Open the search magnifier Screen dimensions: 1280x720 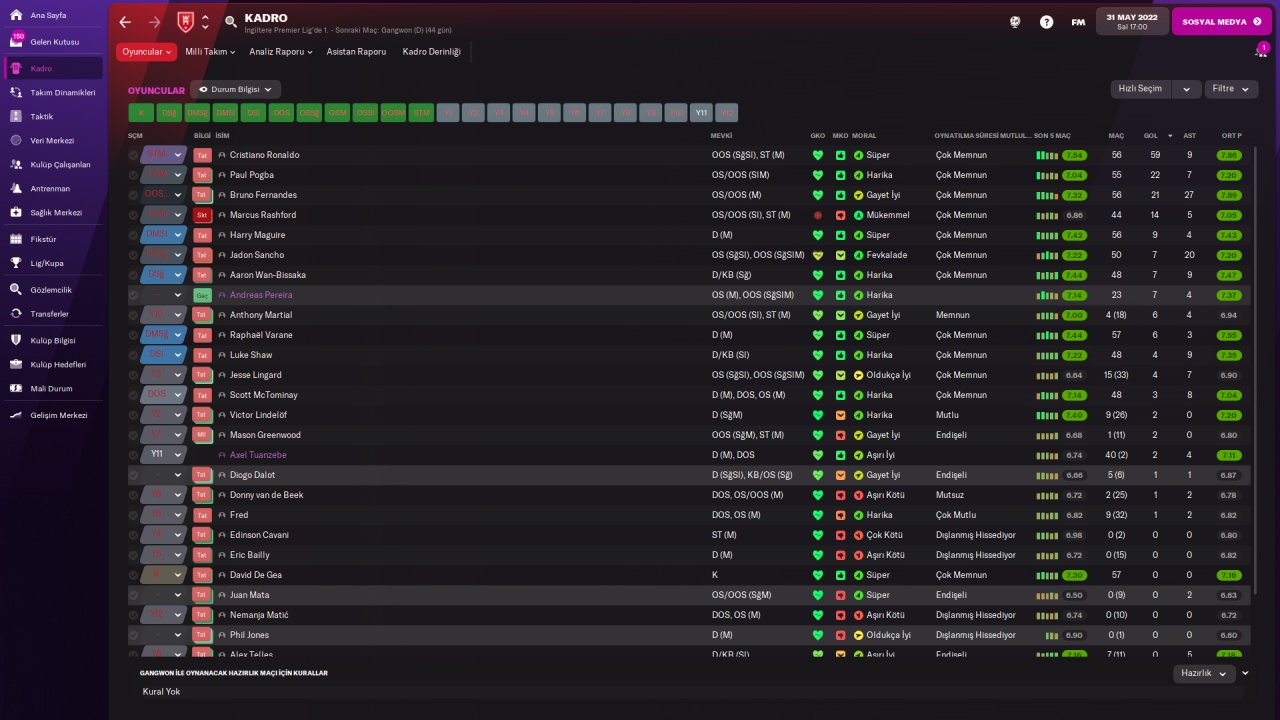point(231,22)
